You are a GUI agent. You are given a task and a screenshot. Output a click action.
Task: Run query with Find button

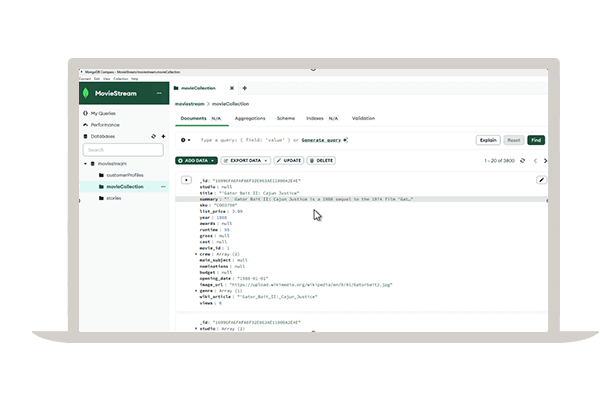coord(536,140)
